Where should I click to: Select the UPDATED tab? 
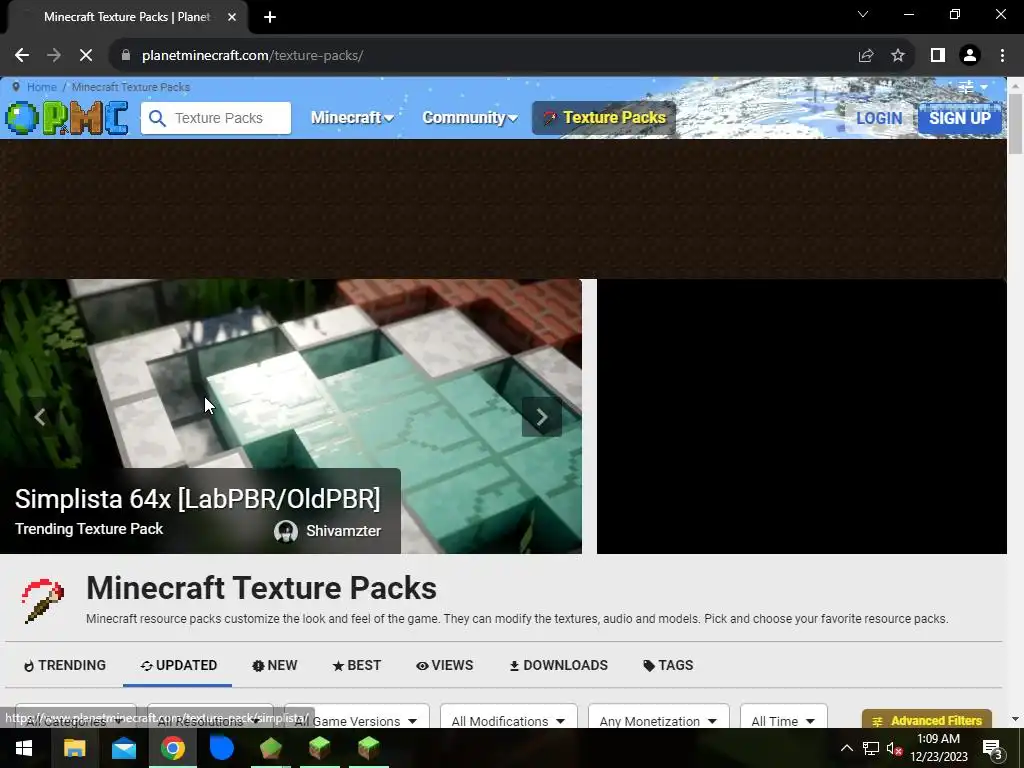tap(178, 665)
